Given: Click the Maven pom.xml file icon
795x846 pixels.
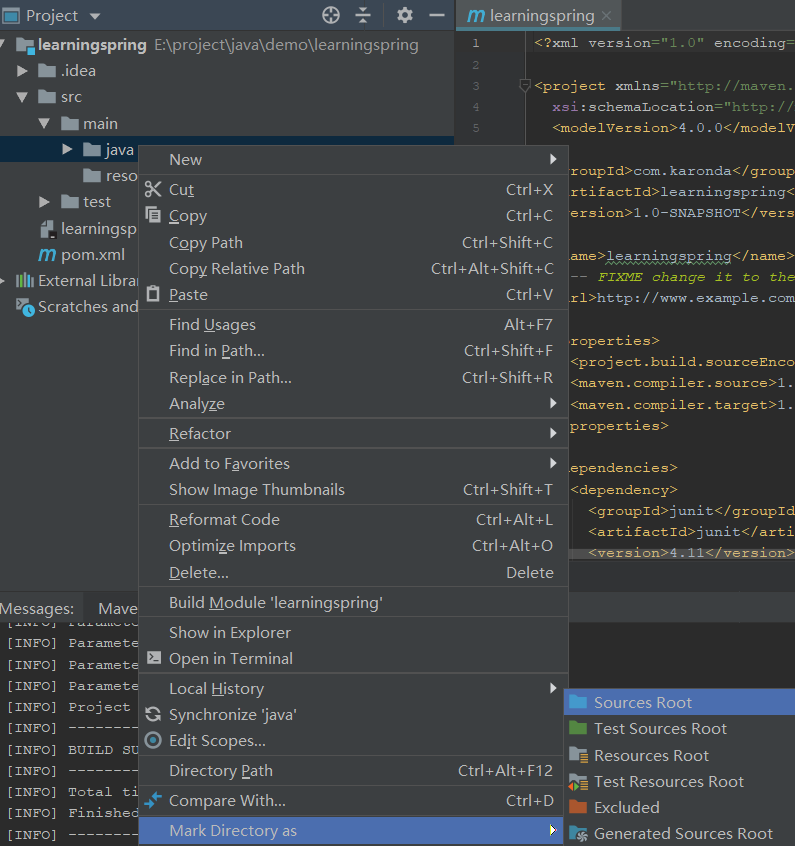Looking at the screenshot, I should [46, 255].
